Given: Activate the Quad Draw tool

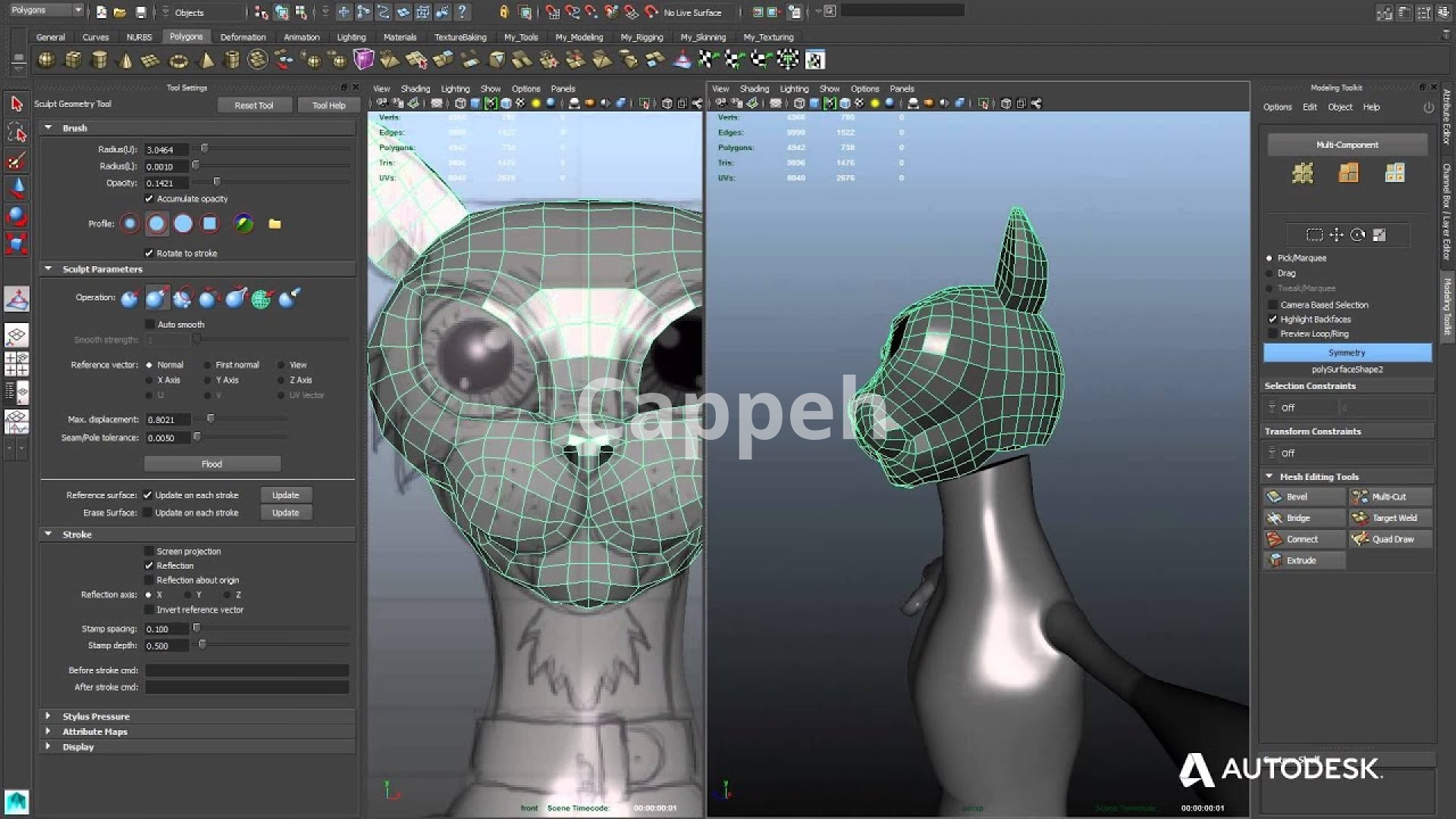Looking at the screenshot, I should point(1392,539).
